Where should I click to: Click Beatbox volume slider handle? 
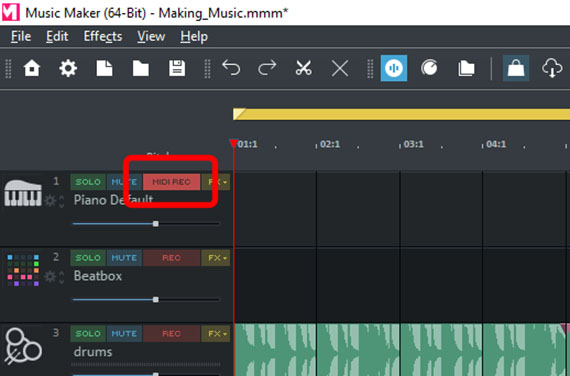click(x=156, y=300)
